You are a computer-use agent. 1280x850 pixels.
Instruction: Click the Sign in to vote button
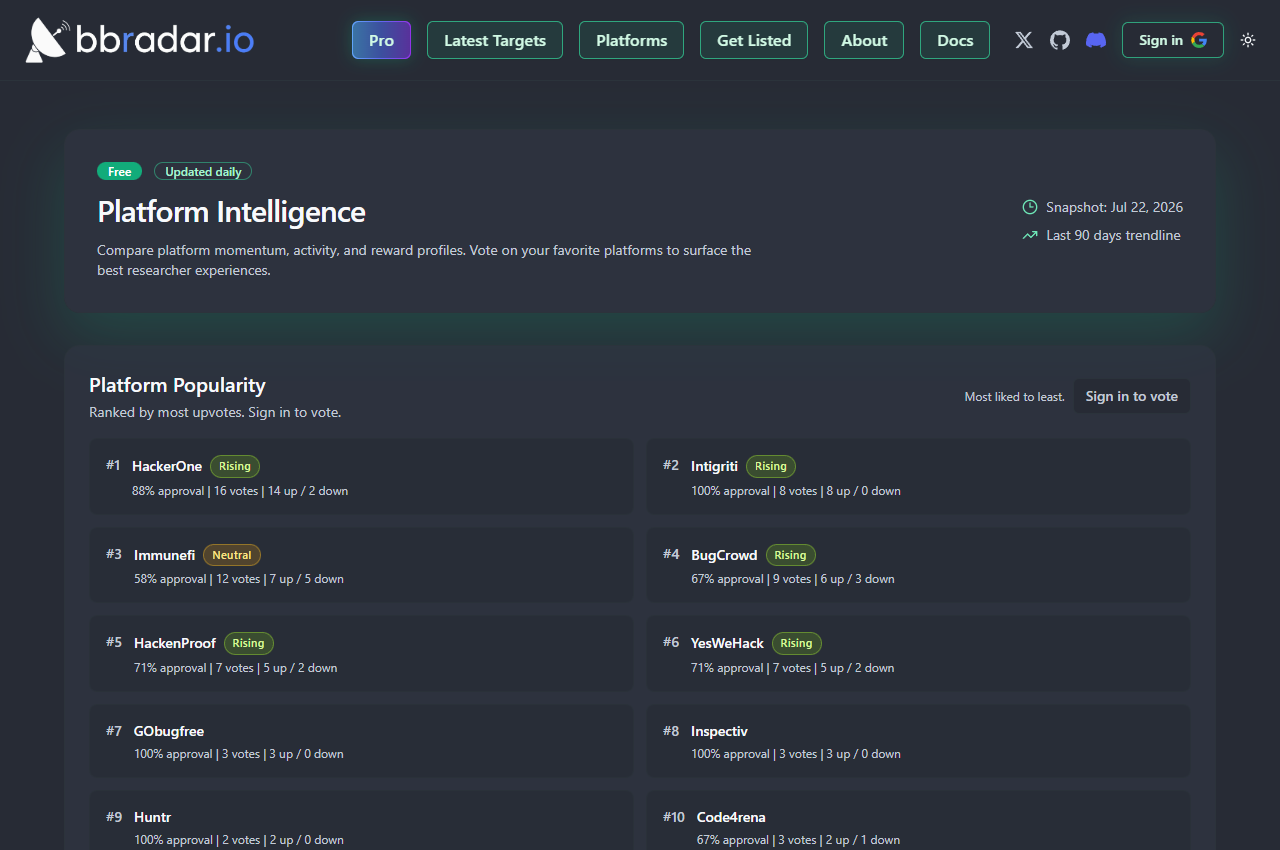pos(1132,396)
